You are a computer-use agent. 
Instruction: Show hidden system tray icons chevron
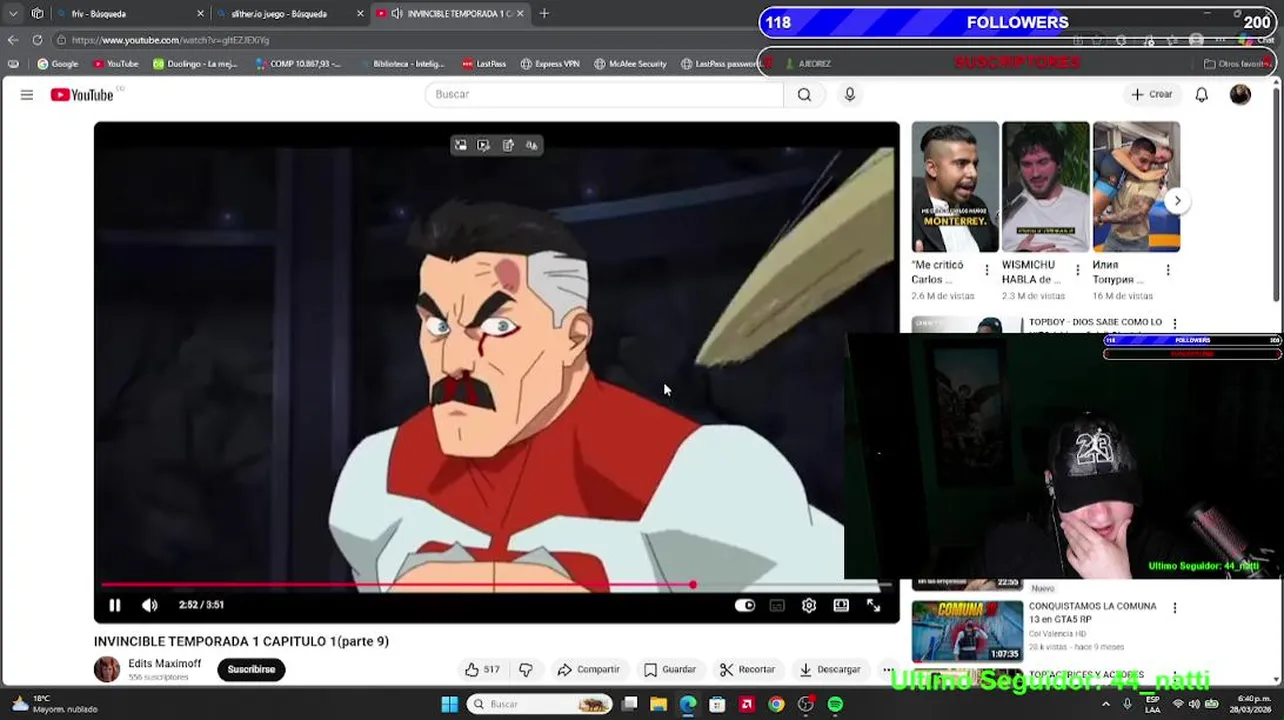coord(1106,705)
